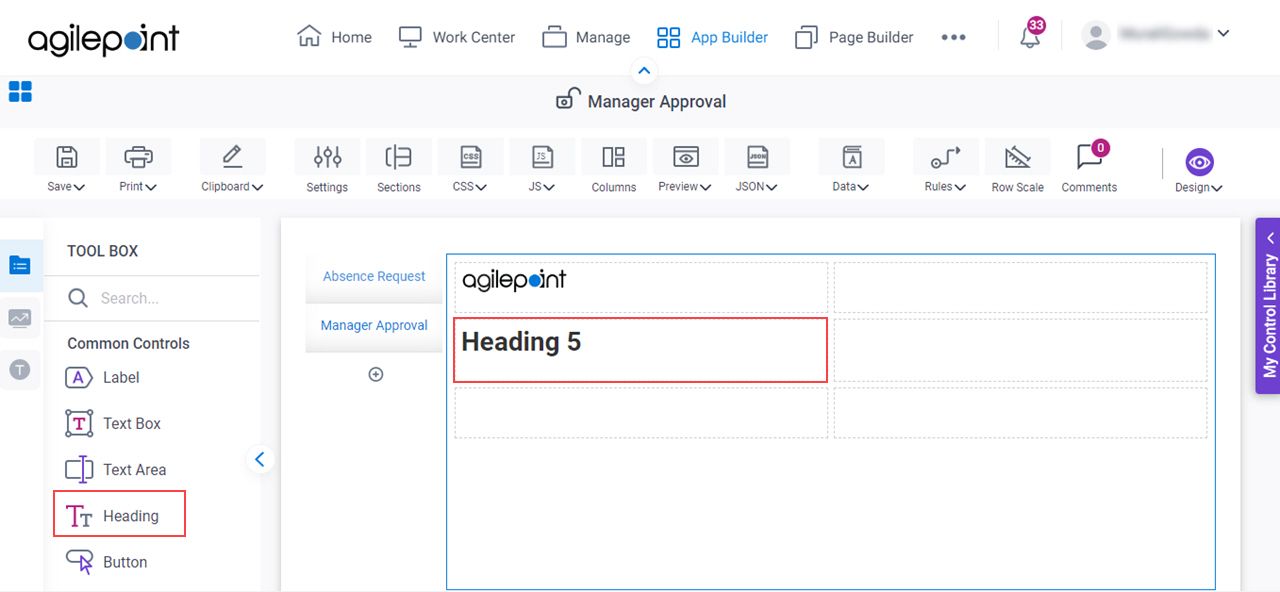This screenshot has width=1280, height=592.
Task: Open the Comments panel
Action: coord(1089,166)
